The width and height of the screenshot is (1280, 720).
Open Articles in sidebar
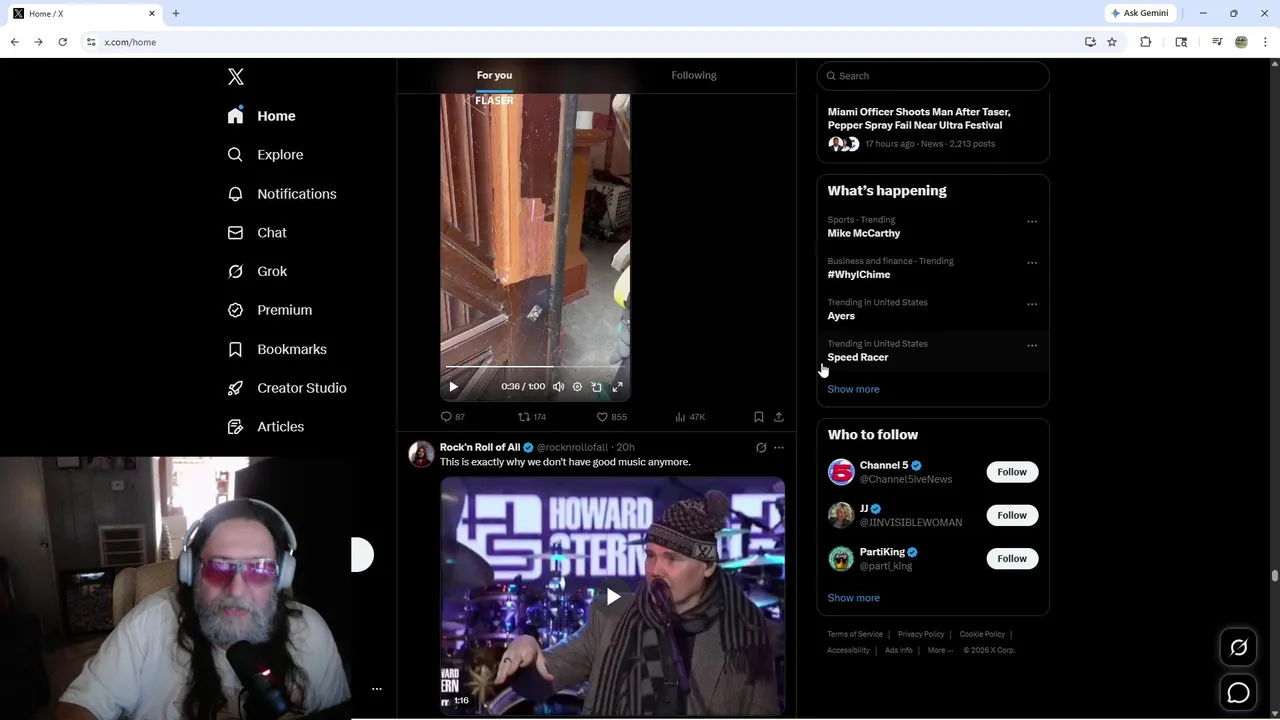(266, 427)
